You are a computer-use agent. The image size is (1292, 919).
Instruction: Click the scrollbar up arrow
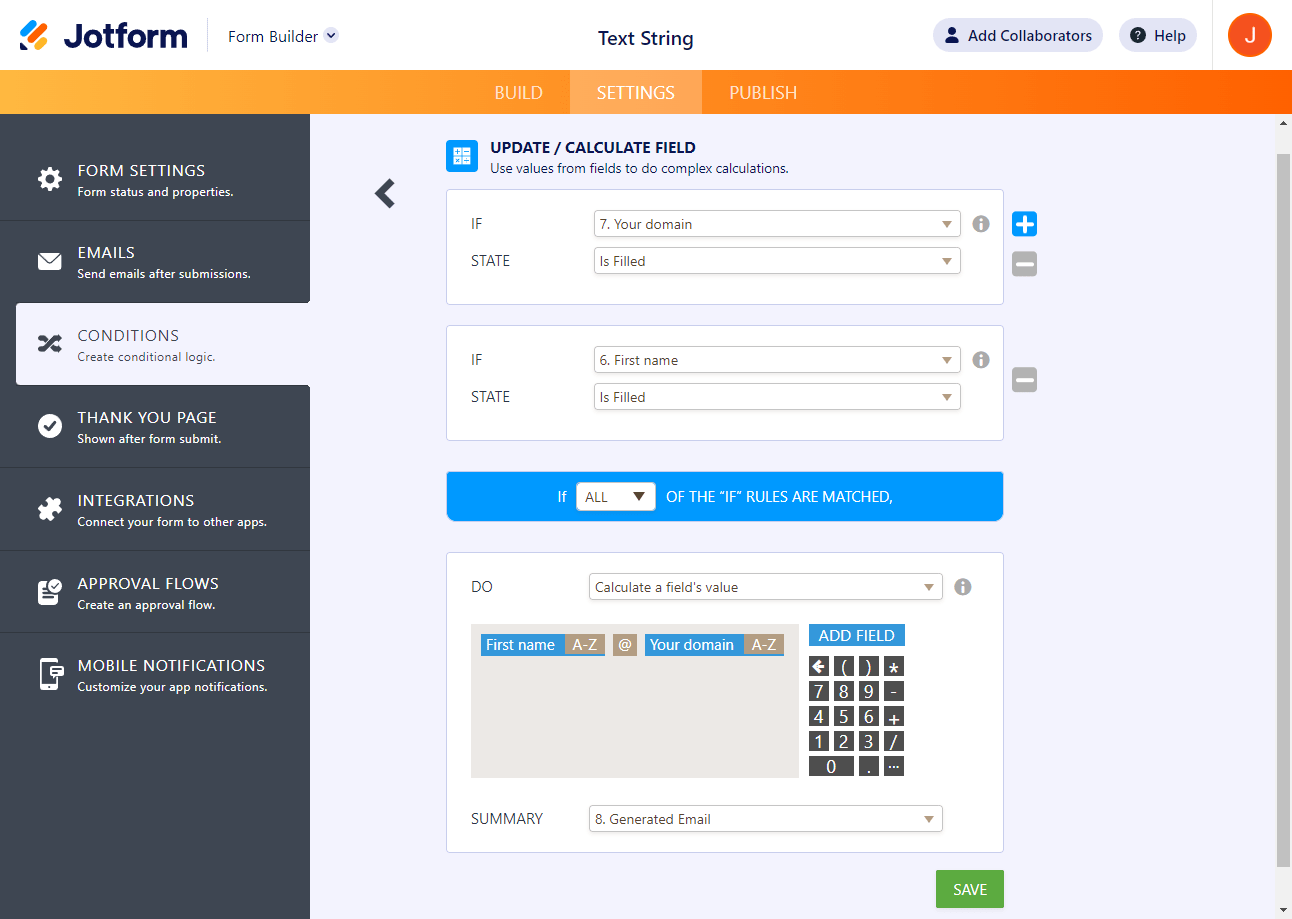1284,123
